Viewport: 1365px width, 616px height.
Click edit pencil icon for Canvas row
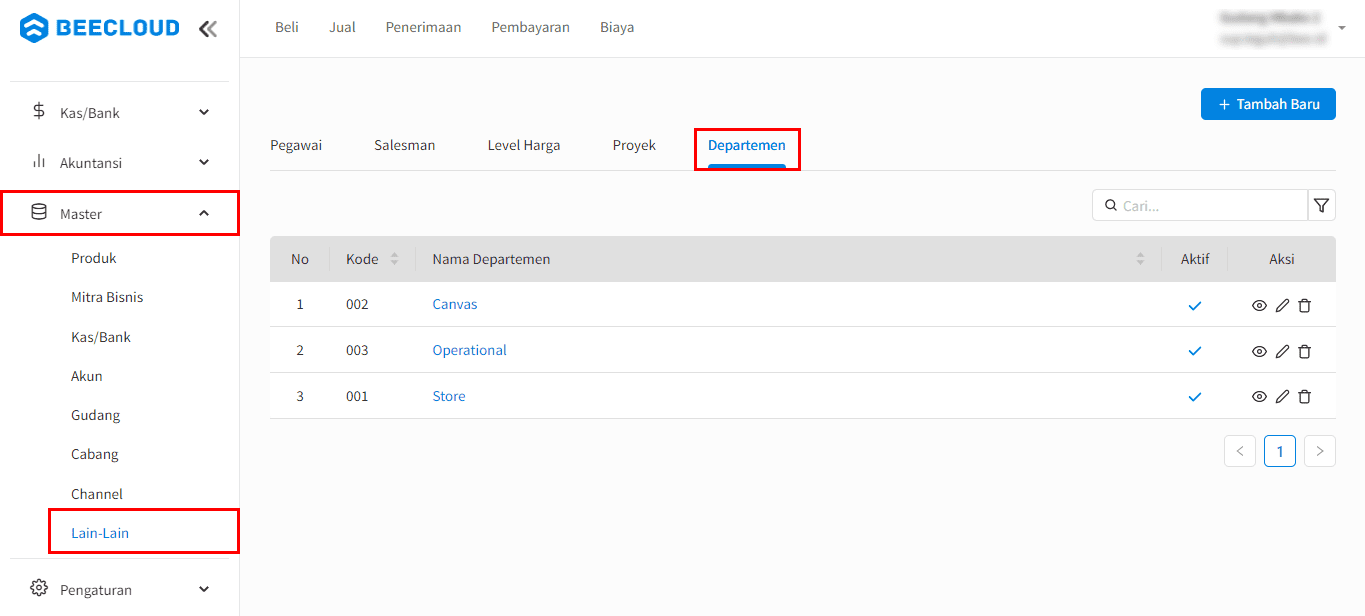click(x=1282, y=306)
